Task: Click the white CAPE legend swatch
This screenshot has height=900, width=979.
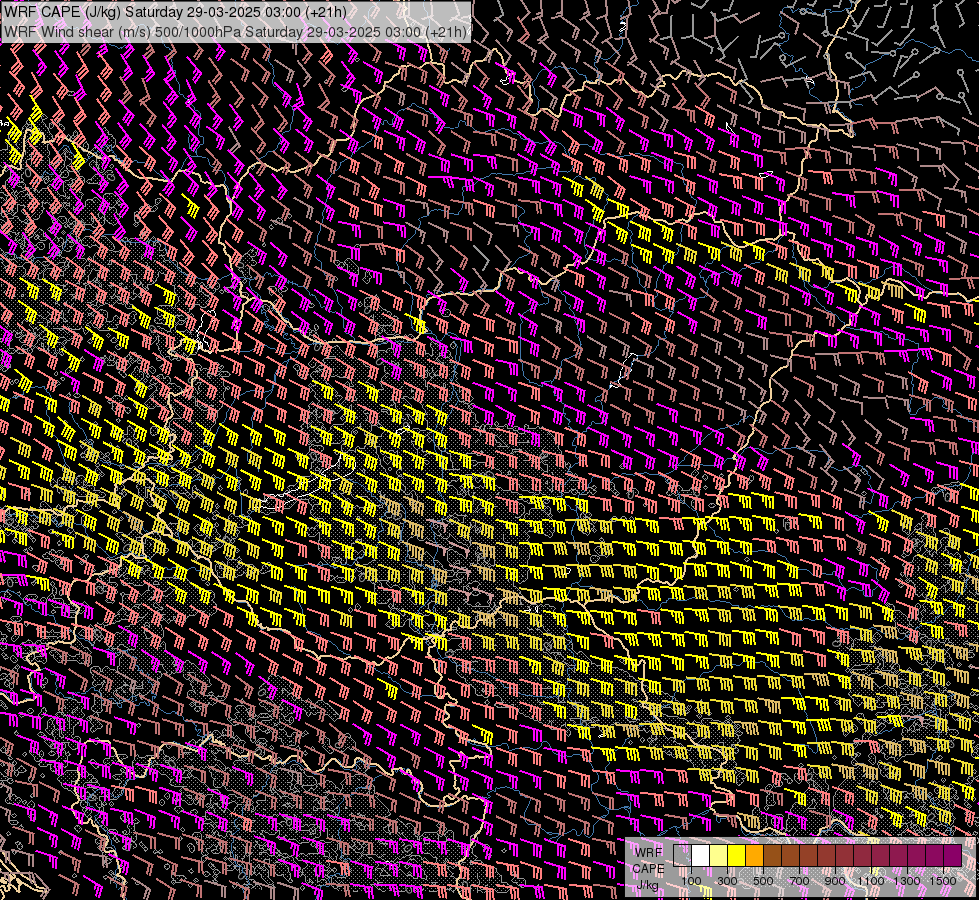Action: coord(701,856)
